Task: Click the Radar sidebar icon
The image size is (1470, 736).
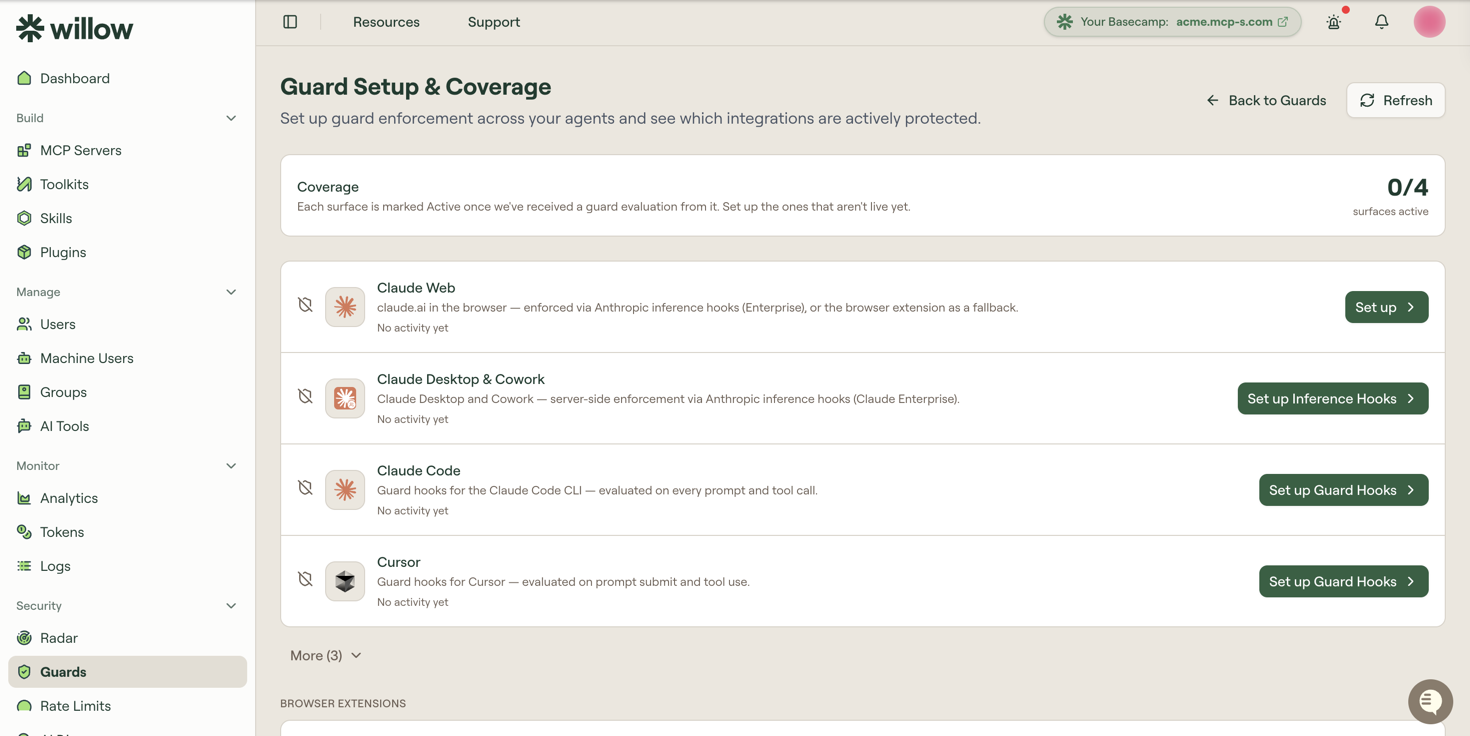Action: point(24,638)
